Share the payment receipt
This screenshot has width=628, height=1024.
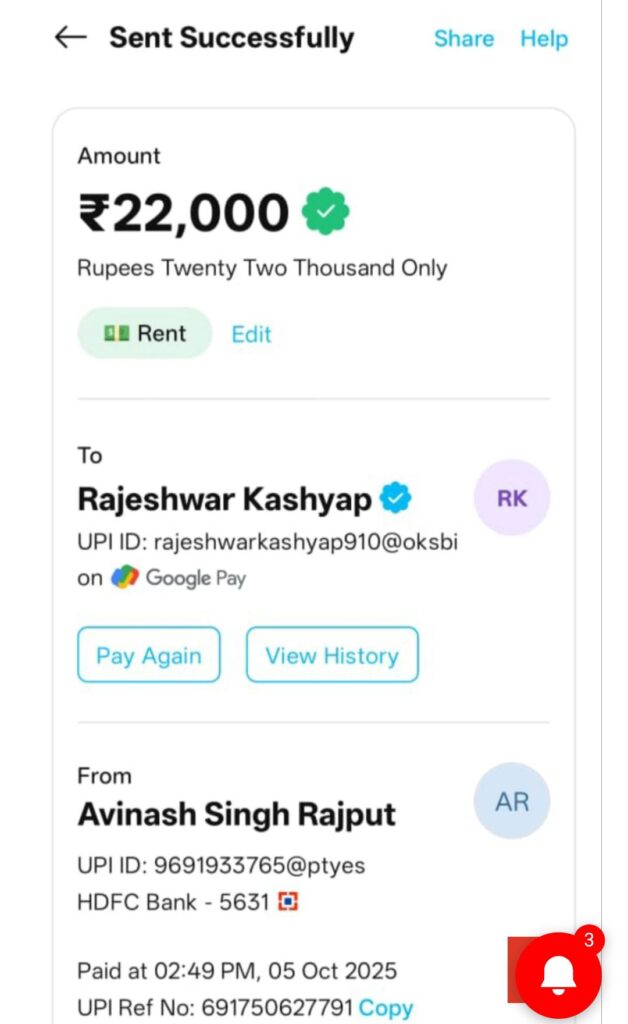point(464,39)
